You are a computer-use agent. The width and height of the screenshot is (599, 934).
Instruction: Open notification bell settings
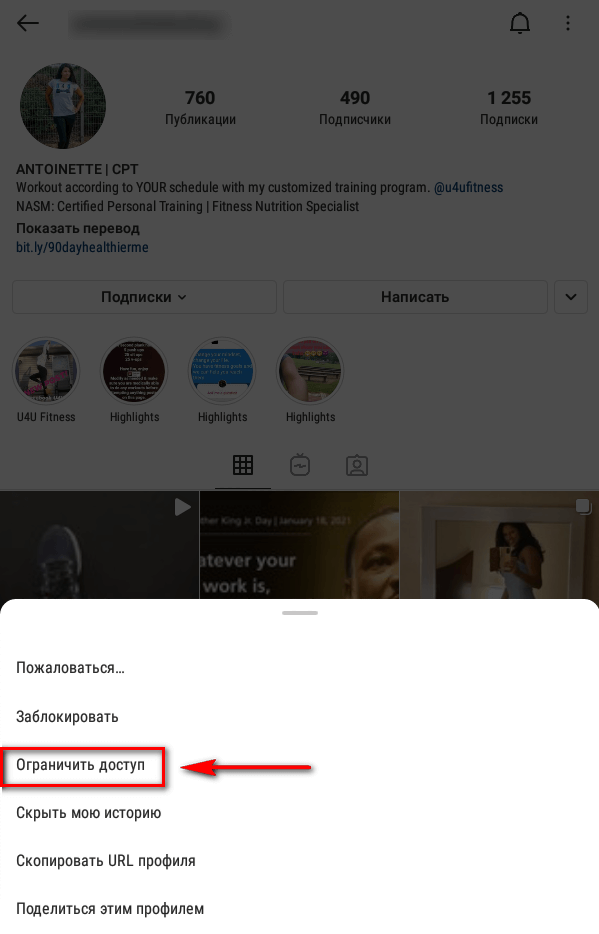[x=520, y=23]
